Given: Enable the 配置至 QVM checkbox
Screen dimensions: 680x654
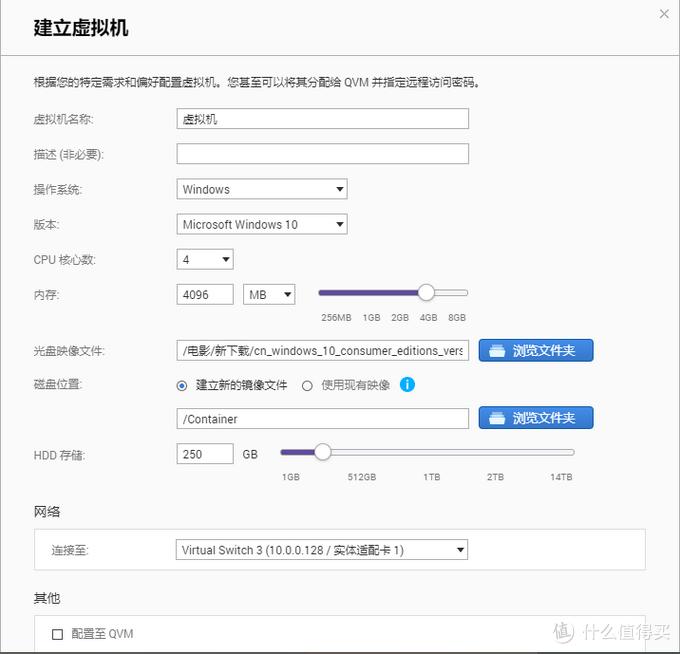Looking at the screenshot, I should pos(57,634).
